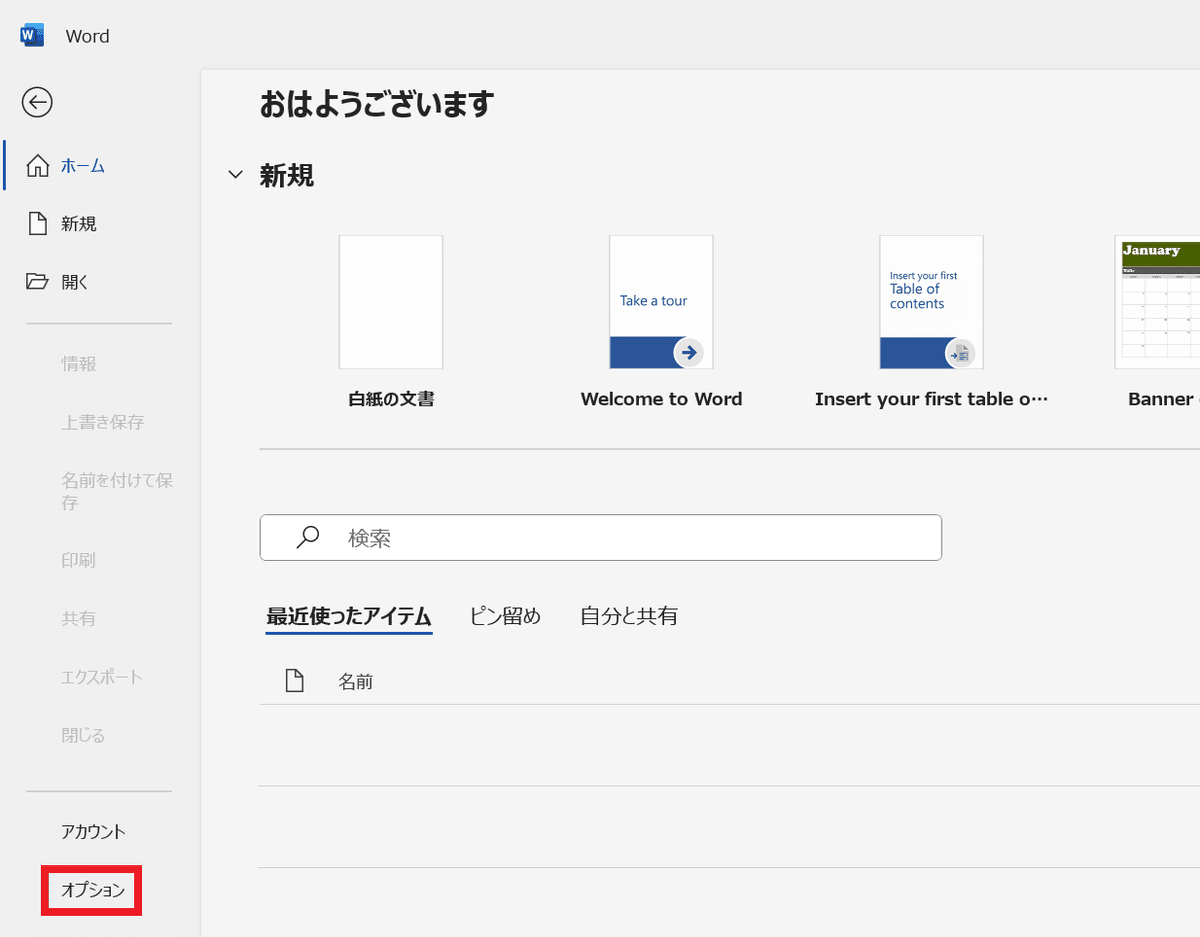1200x937 pixels.
Task: Click the Insert your first table label
Action: coord(931,399)
